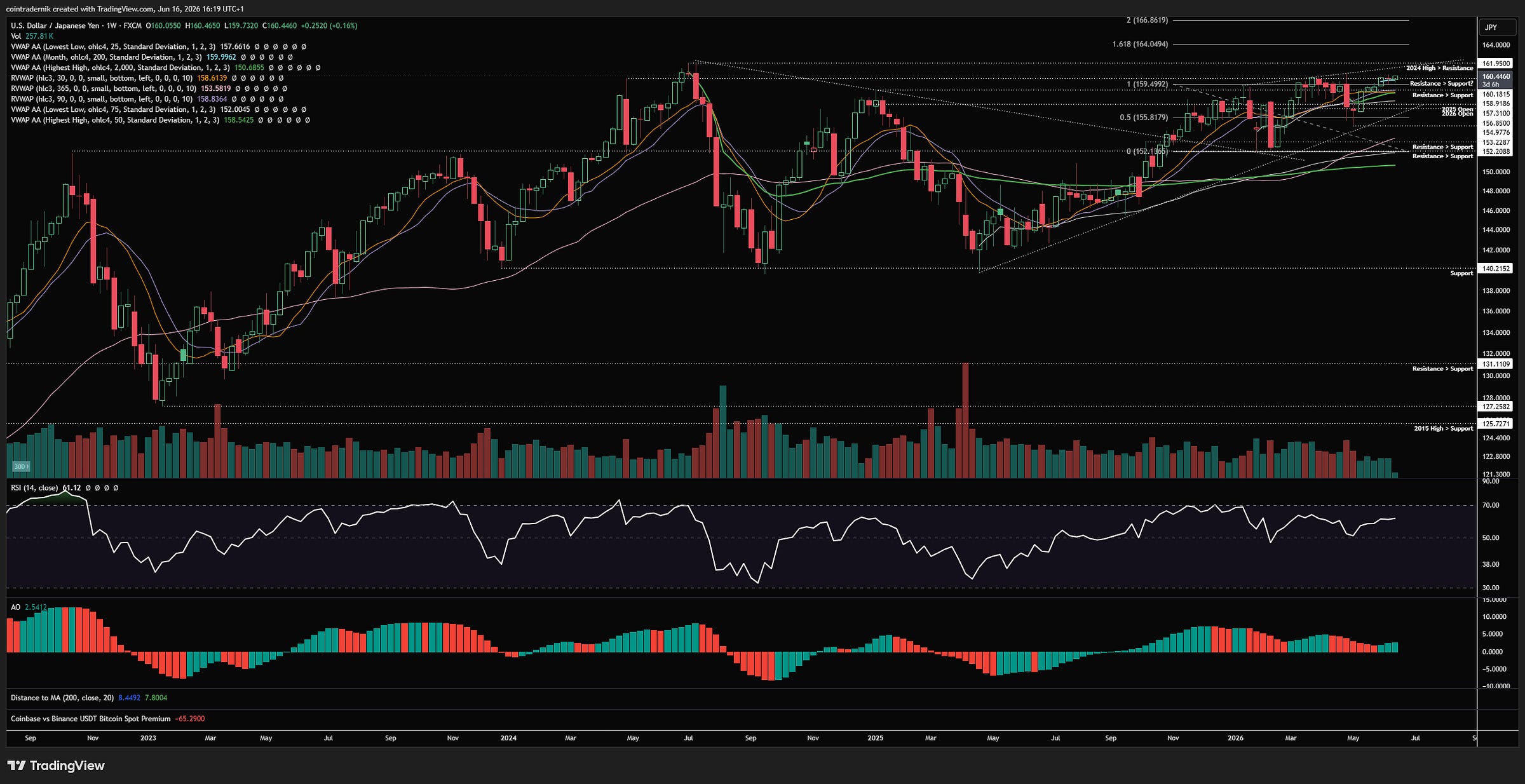Click the 161.9500 price axis label
This screenshot has width=1525, height=784.
click(1496, 64)
